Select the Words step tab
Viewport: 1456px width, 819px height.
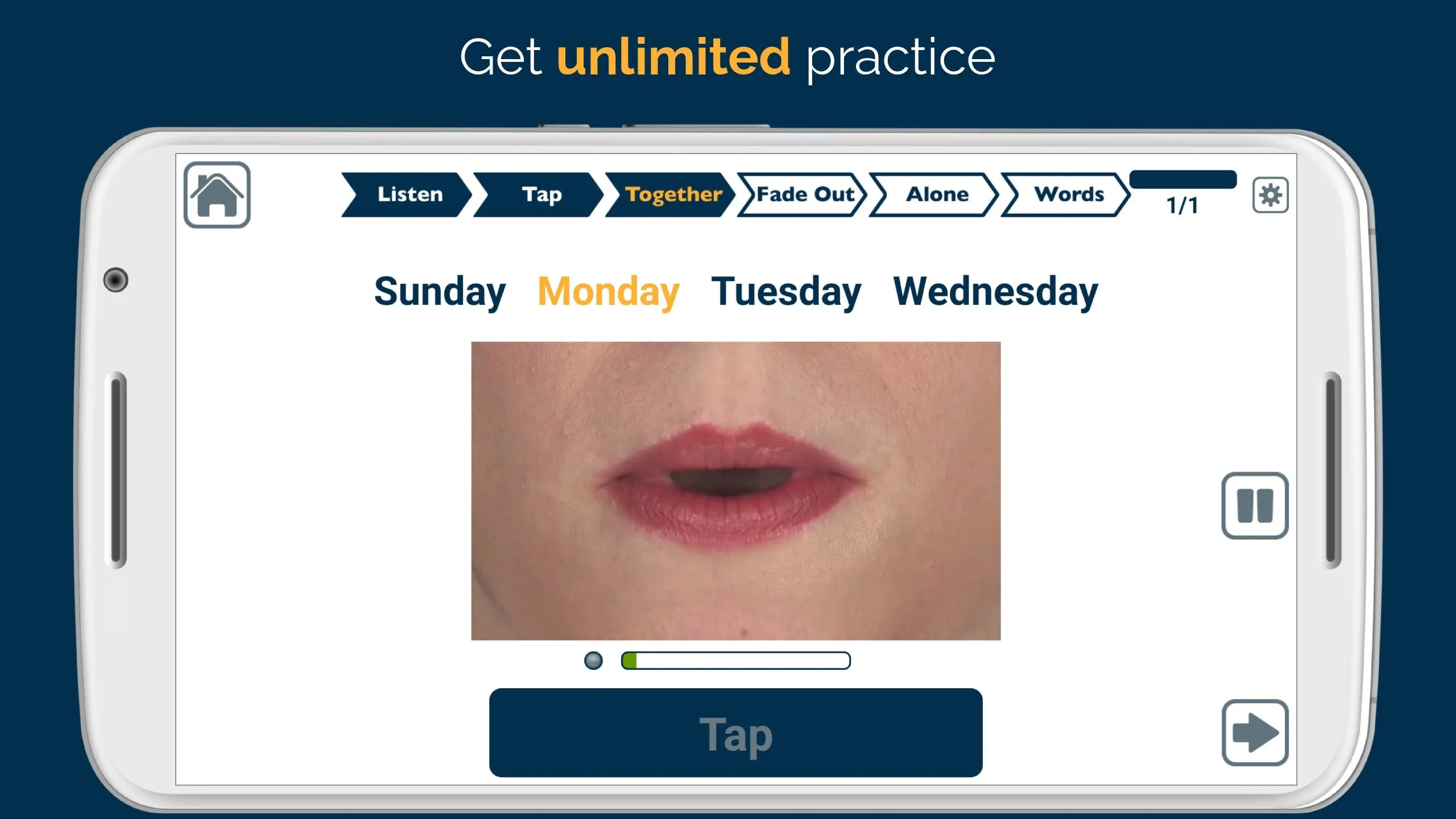coord(1068,194)
